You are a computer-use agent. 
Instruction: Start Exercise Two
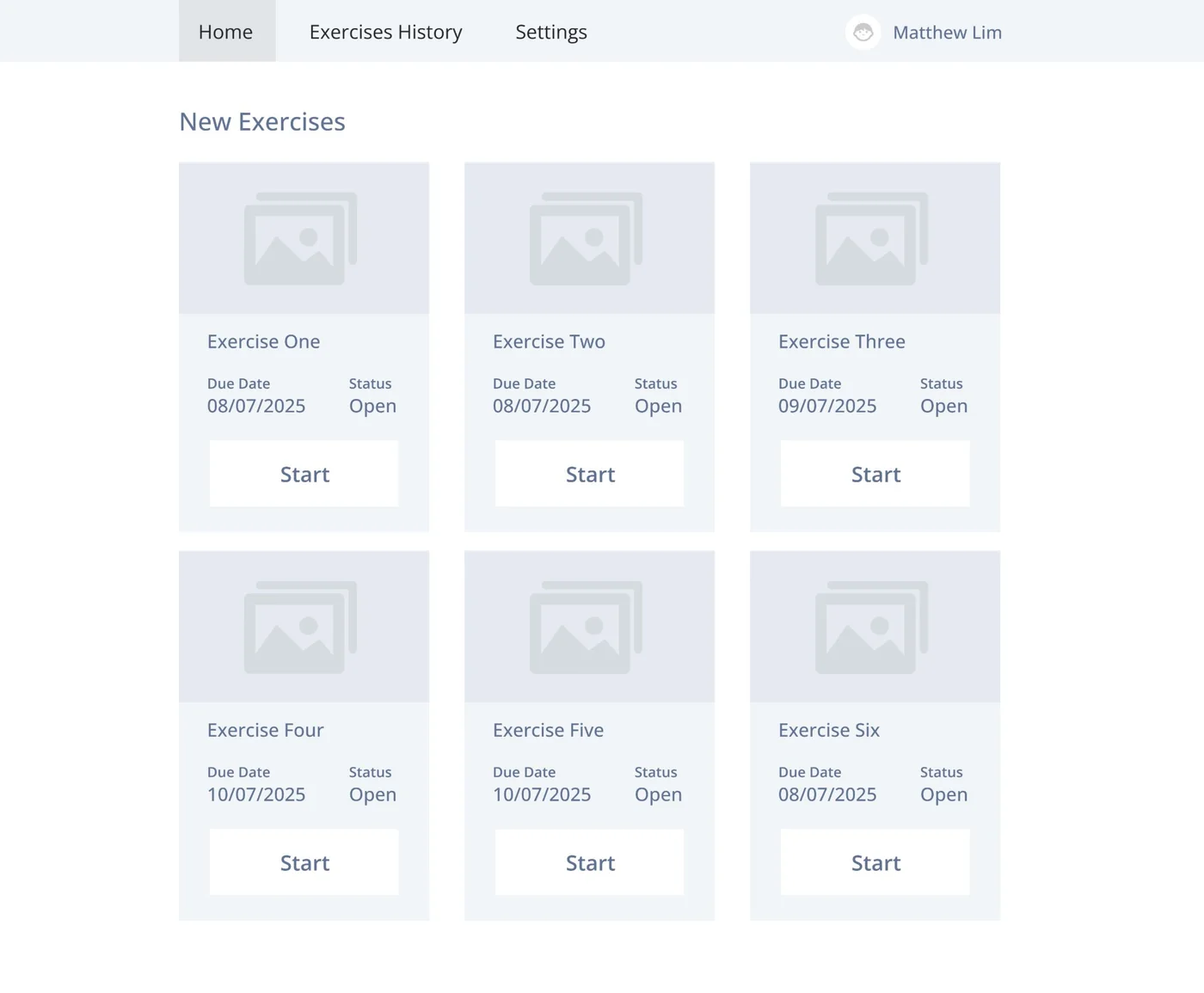590,474
